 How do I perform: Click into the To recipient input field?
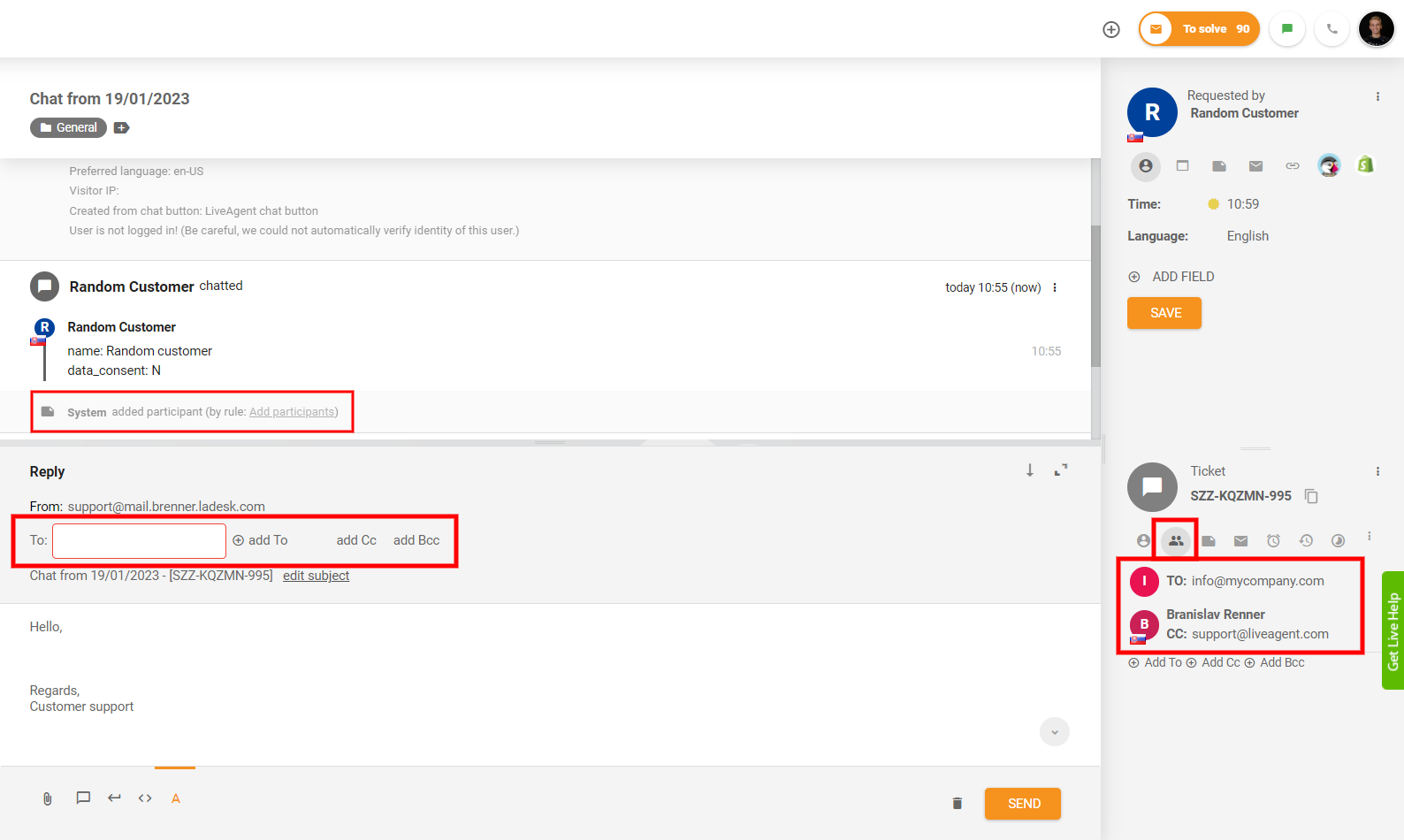(x=139, y=540)
